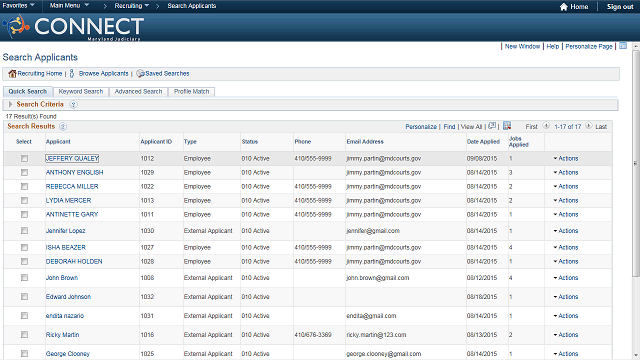Open Actions dropdown for ANTHONY ENGLISH
640x360 pixels.
(566, 173)
